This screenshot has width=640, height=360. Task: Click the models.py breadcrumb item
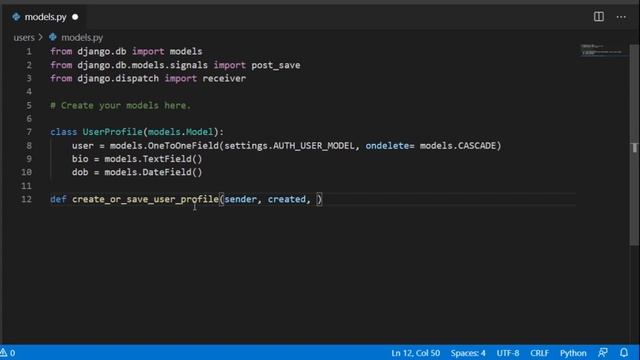pyautogui.click(x=82, y=38)
